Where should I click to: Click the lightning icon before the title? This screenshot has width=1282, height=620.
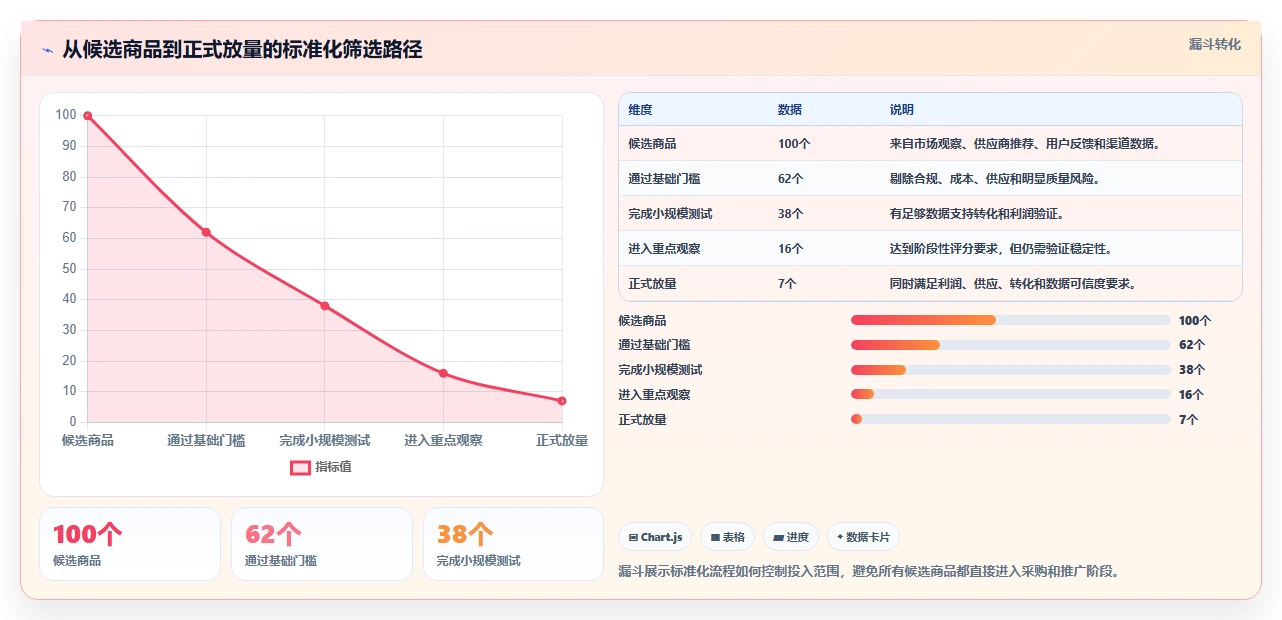click(47, 50)
